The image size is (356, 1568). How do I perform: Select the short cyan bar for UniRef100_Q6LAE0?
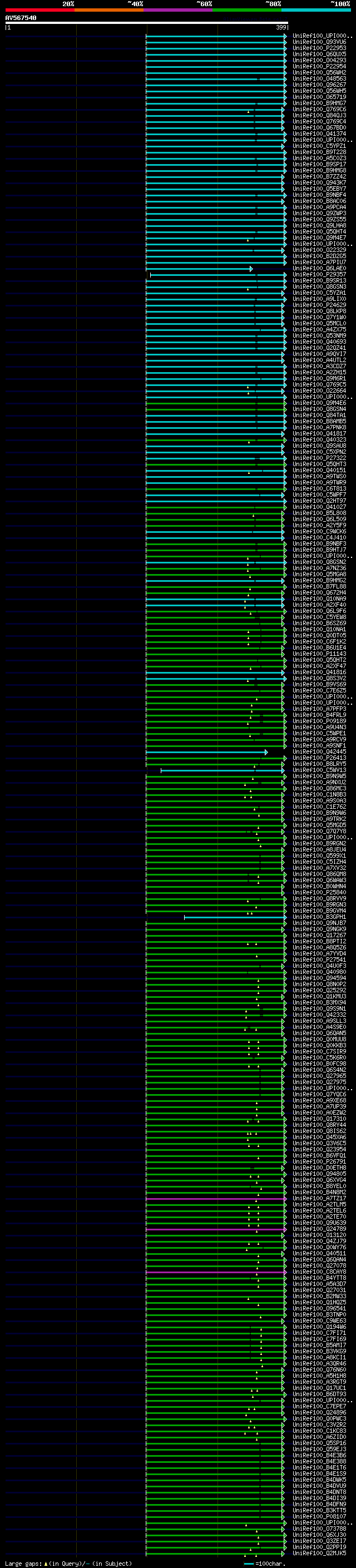(199, 269)
